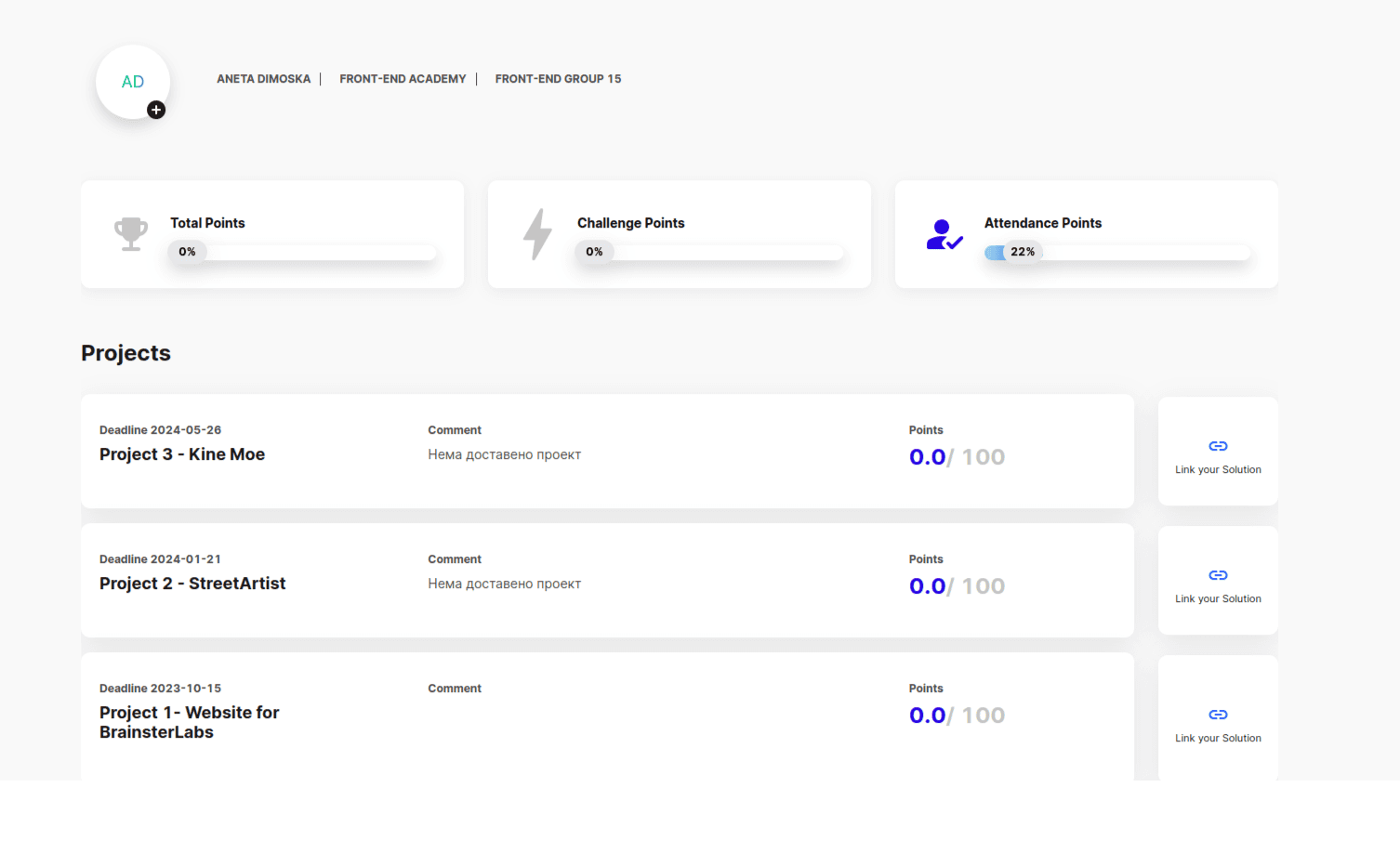Click the Projects section heading
The image size is (1400, 866).
[x=125, y=353]
